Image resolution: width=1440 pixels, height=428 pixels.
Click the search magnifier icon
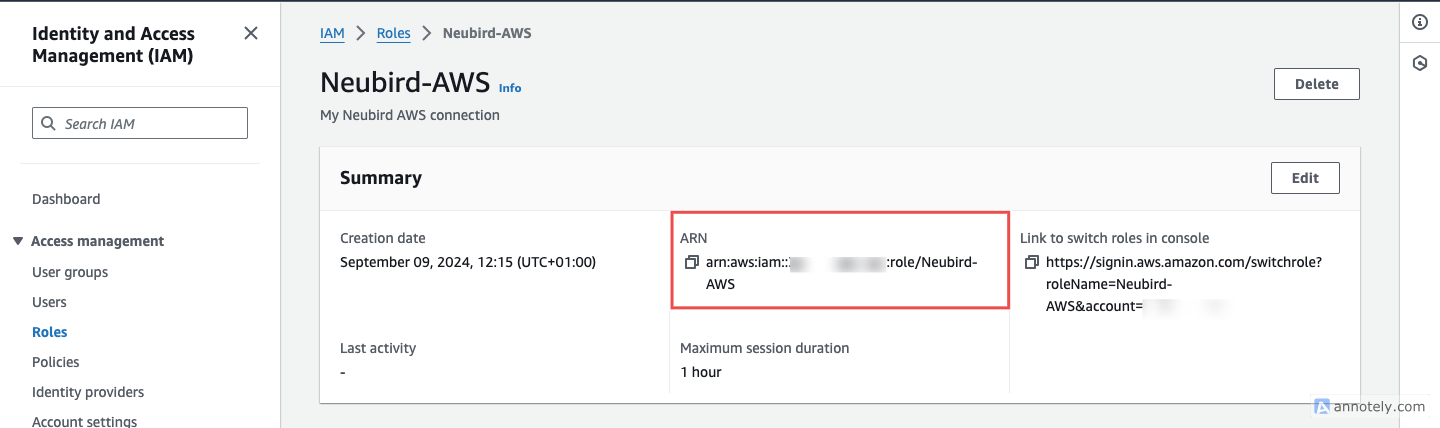[x=49, y=124]
